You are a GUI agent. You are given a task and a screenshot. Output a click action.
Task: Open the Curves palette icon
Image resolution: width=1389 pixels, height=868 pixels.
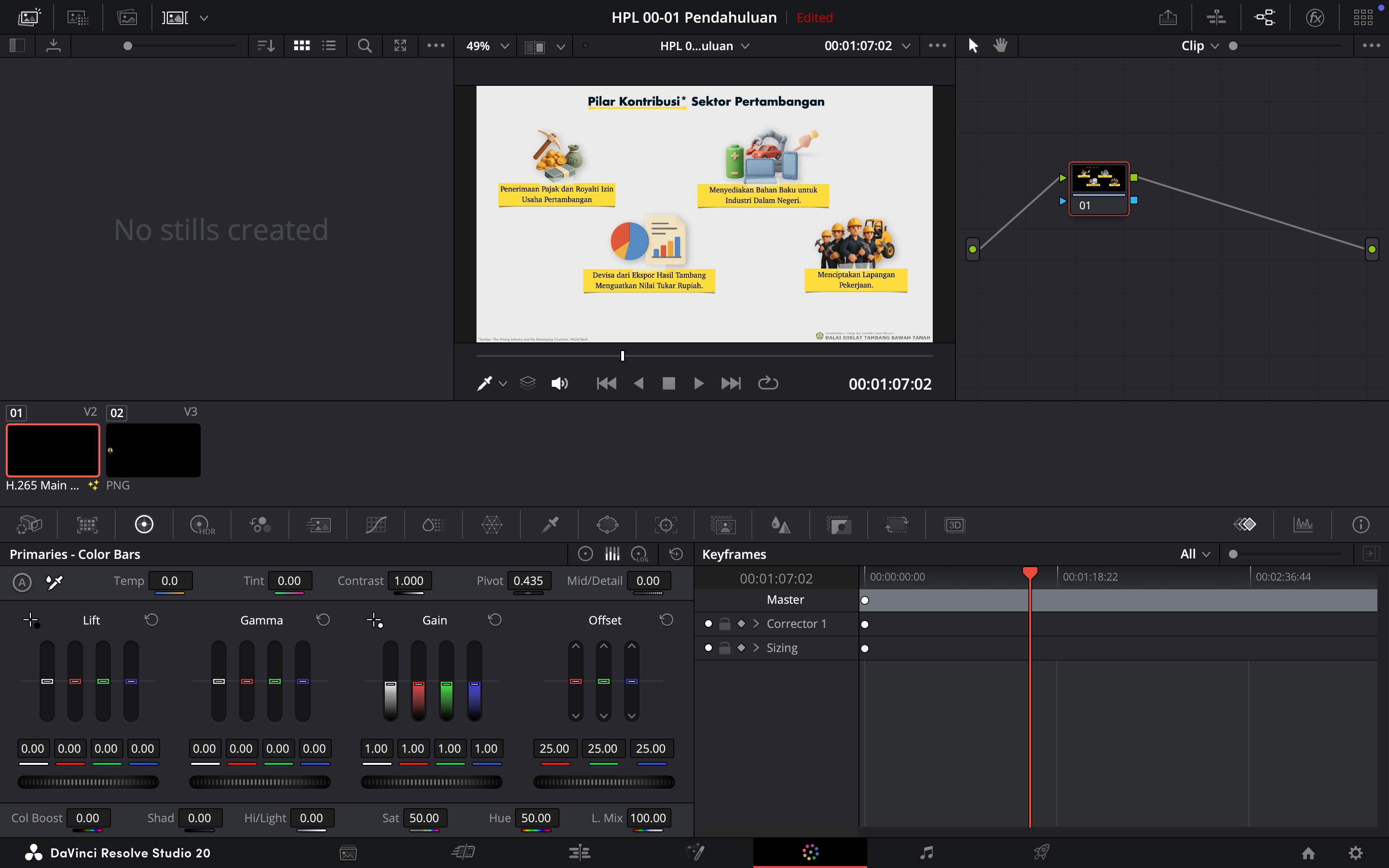[x=376, y=525]
